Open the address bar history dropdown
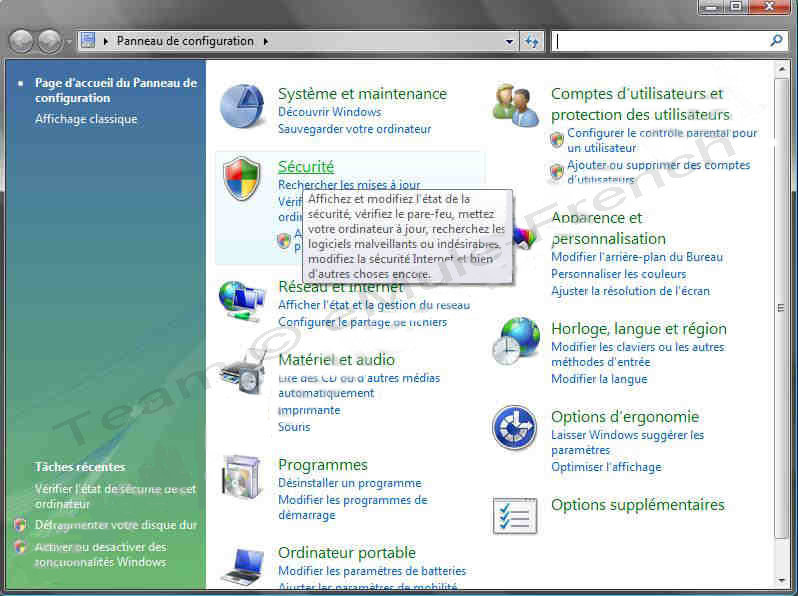This screenshot has width=798, height=596. pos(509,41)
